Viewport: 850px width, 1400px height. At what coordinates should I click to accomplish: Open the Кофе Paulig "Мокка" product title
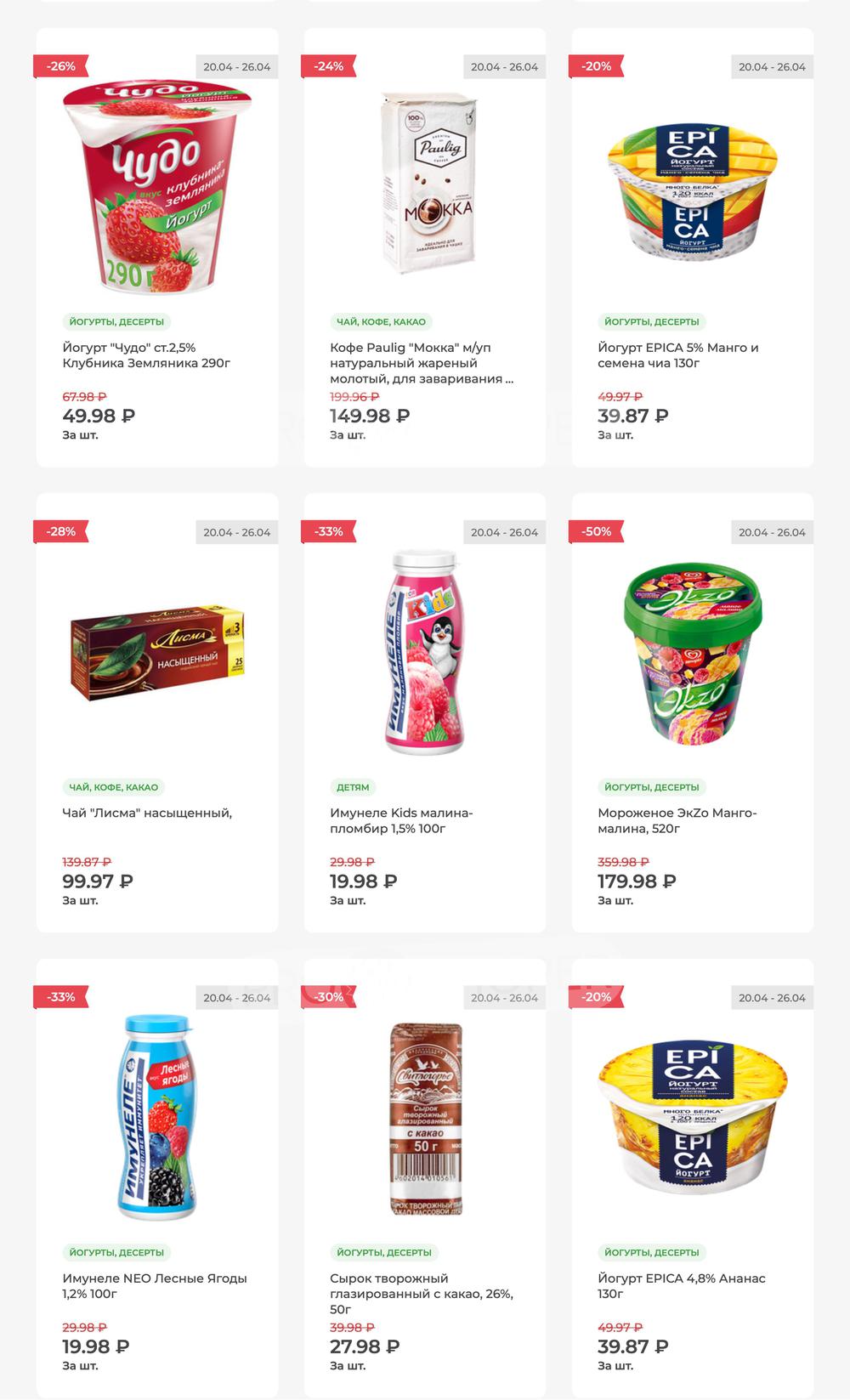pos(422,363)
